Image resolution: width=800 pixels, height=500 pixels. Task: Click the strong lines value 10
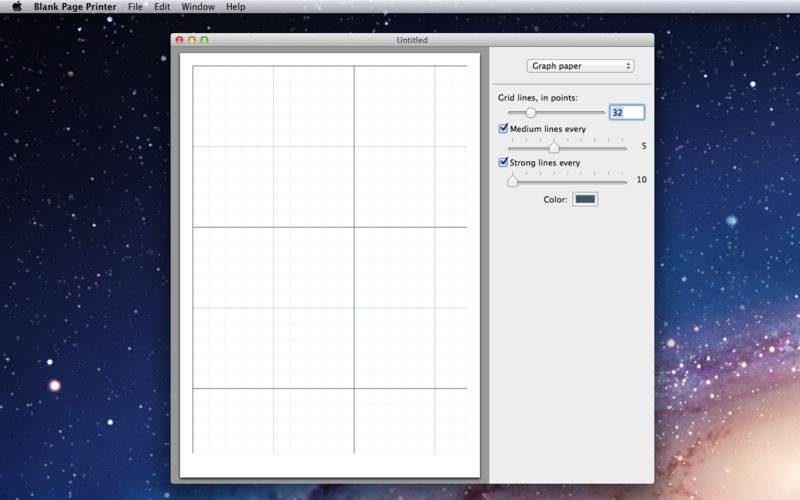point(641,180)
